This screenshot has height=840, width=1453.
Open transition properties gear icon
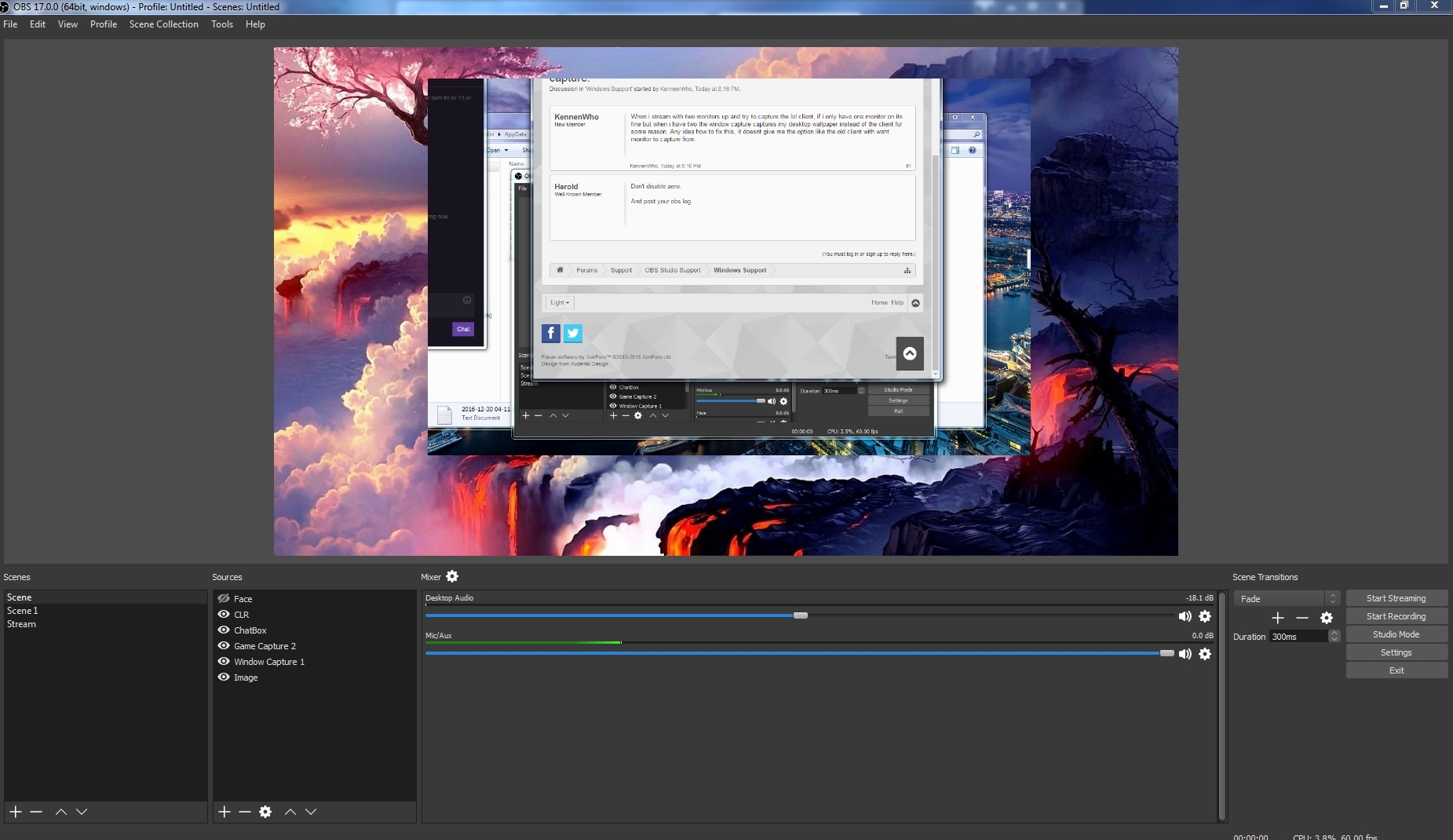pos(1327,618)
